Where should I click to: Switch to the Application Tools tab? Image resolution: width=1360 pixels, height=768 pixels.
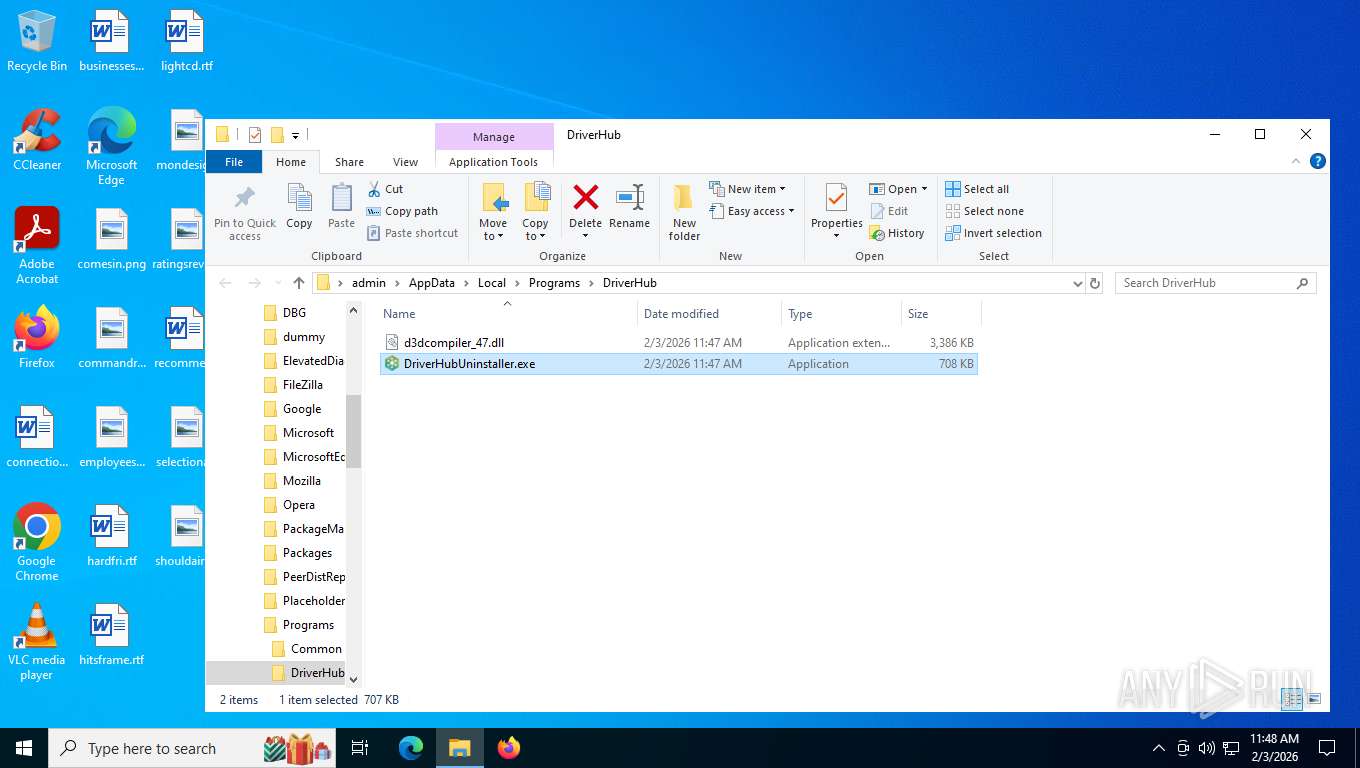tap(494, 162)
